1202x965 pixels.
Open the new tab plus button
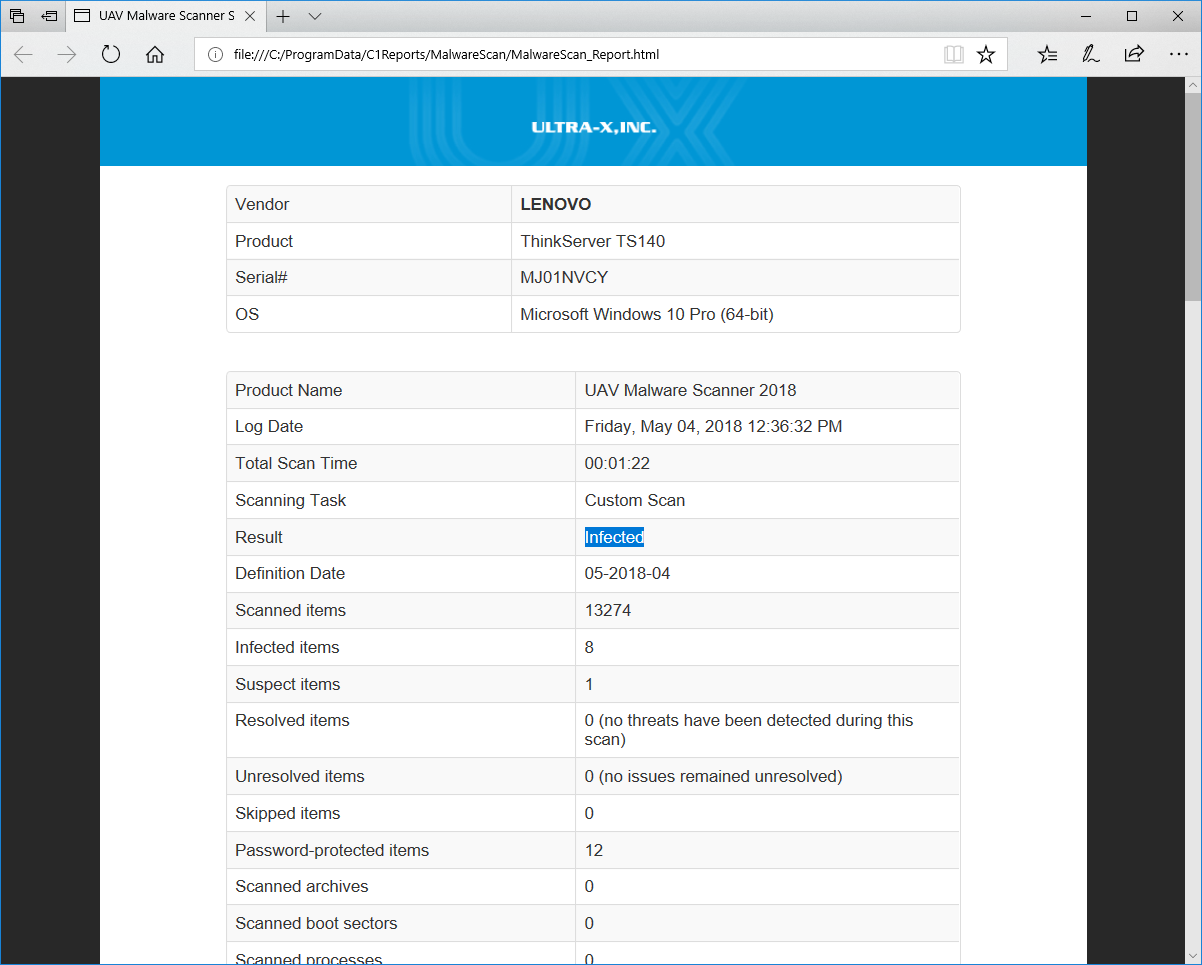(x=283, y=16)
